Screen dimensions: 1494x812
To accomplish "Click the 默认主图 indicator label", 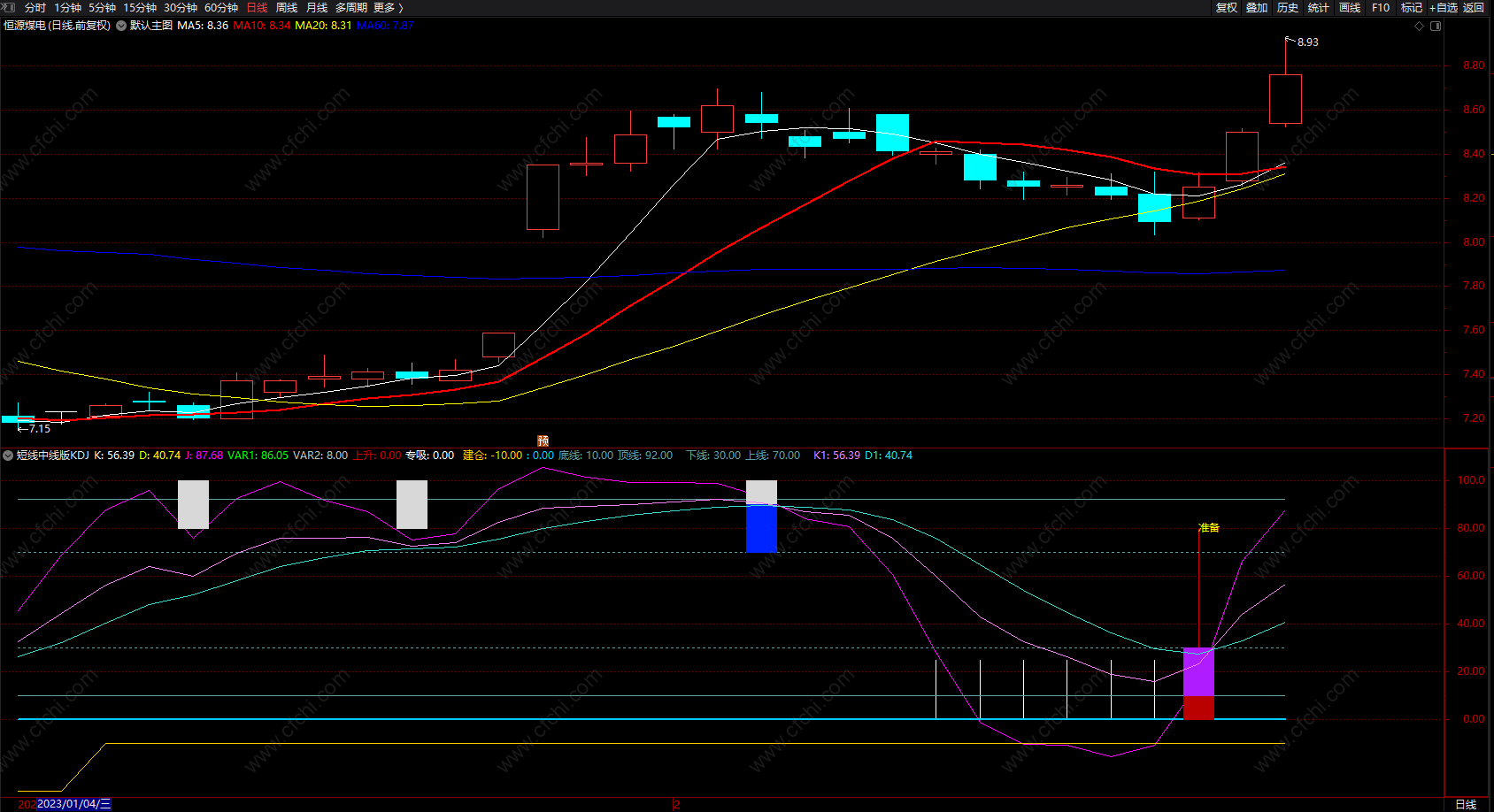I will (x=151, y=26).
